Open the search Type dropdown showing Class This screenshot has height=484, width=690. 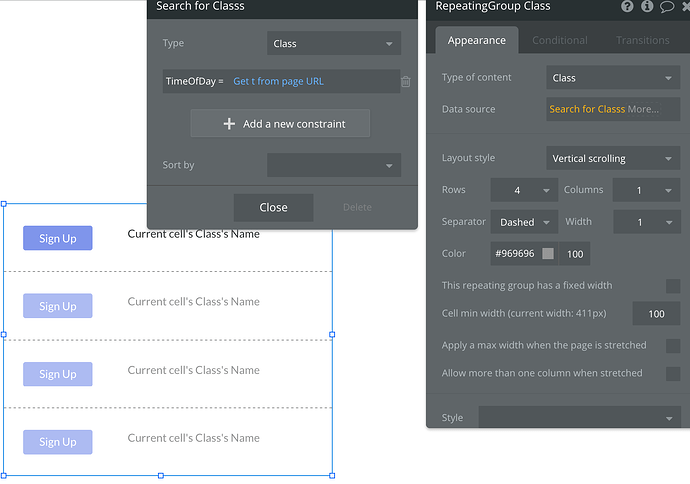(334, 43)
